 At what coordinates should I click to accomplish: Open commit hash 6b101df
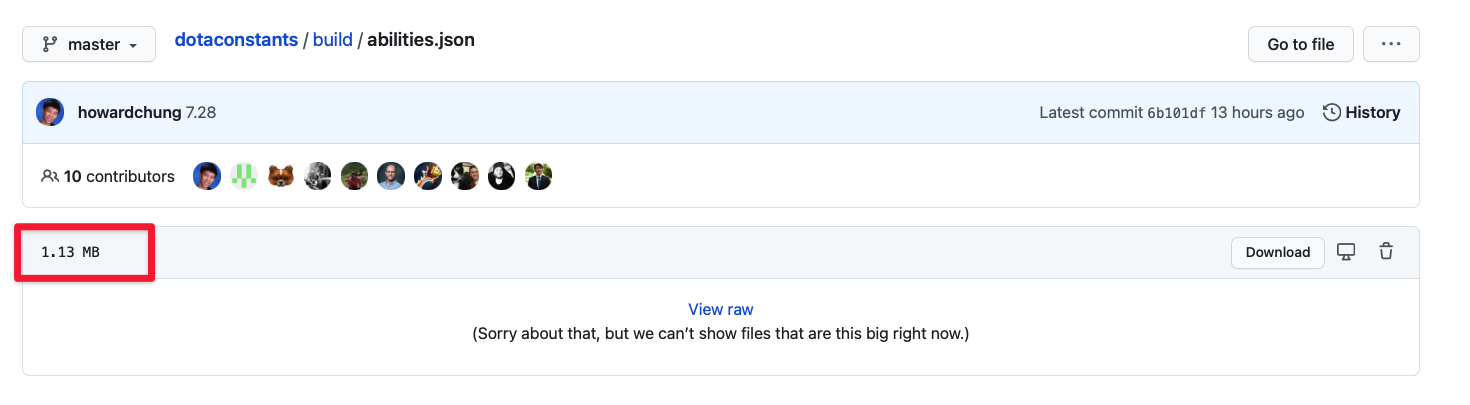point(1176,113)
